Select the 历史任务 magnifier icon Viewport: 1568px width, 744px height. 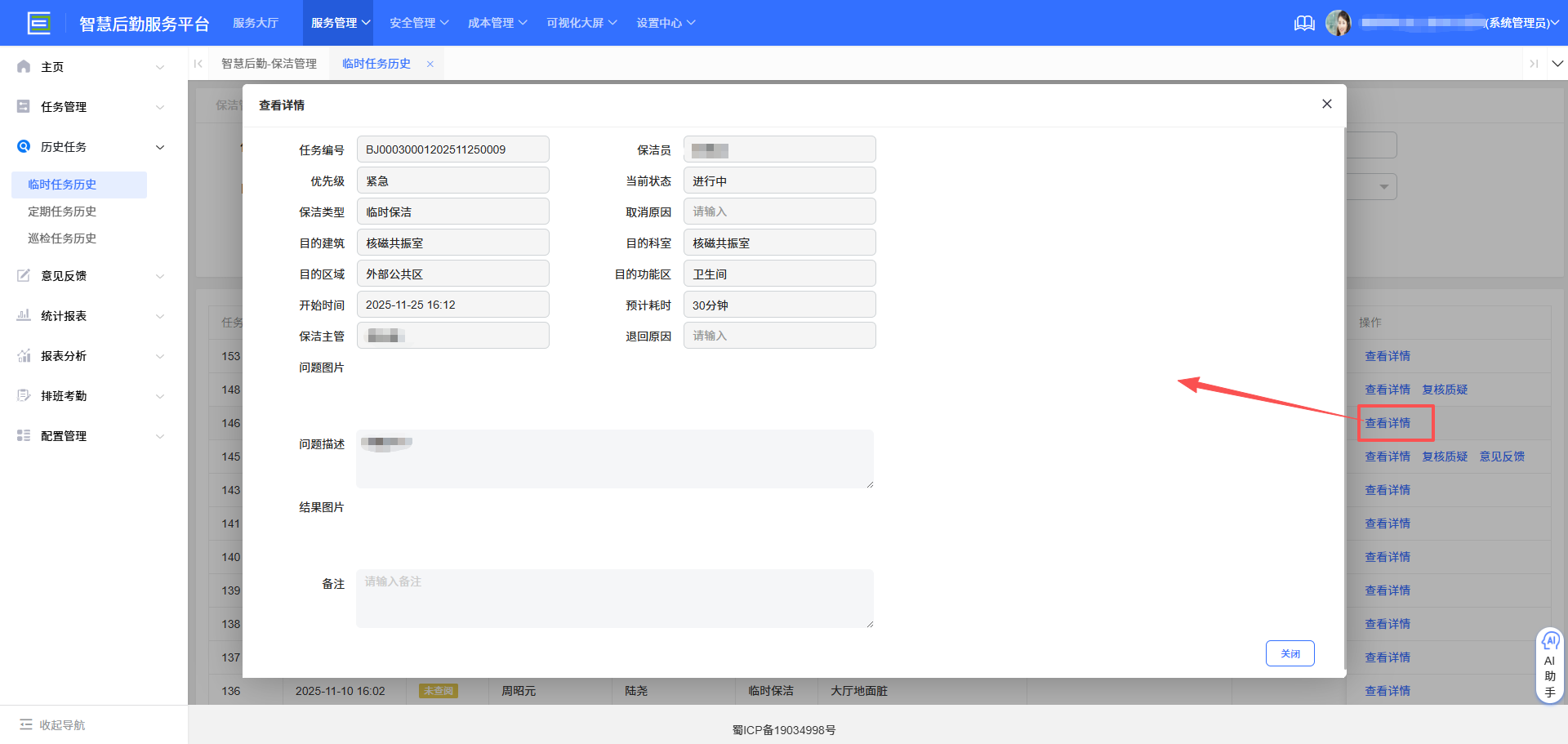click(23, 147)
